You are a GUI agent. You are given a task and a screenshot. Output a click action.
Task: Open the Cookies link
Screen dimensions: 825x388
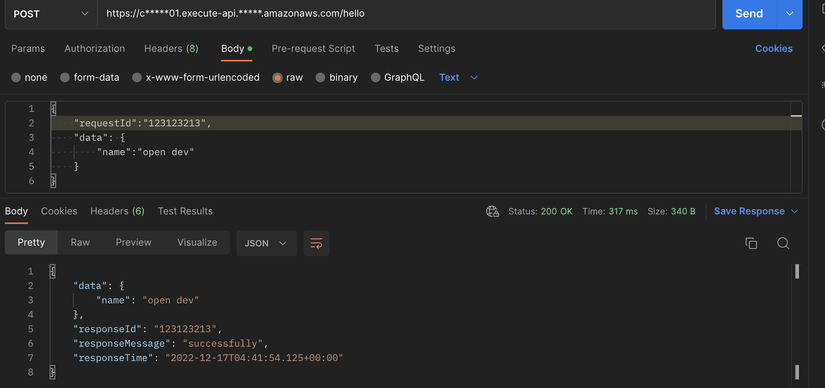[774, 48]
